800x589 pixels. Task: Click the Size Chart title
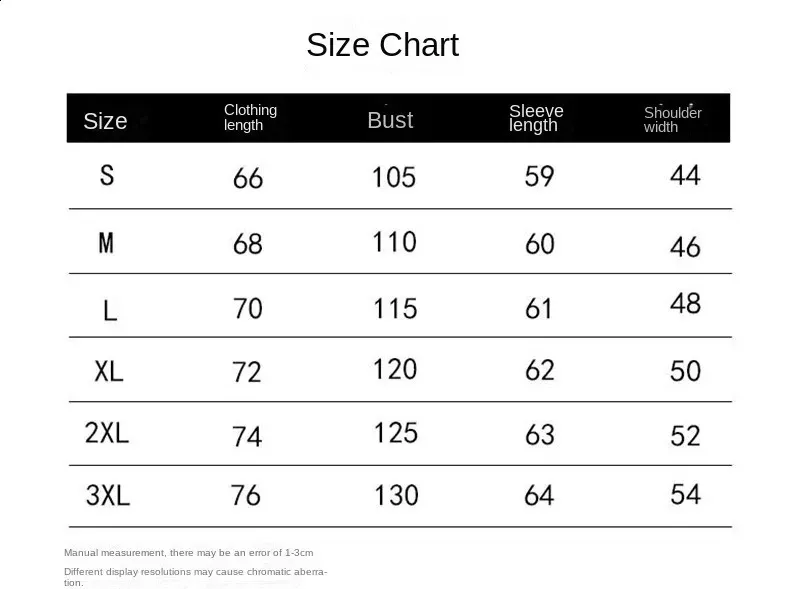tap(382, 45)
